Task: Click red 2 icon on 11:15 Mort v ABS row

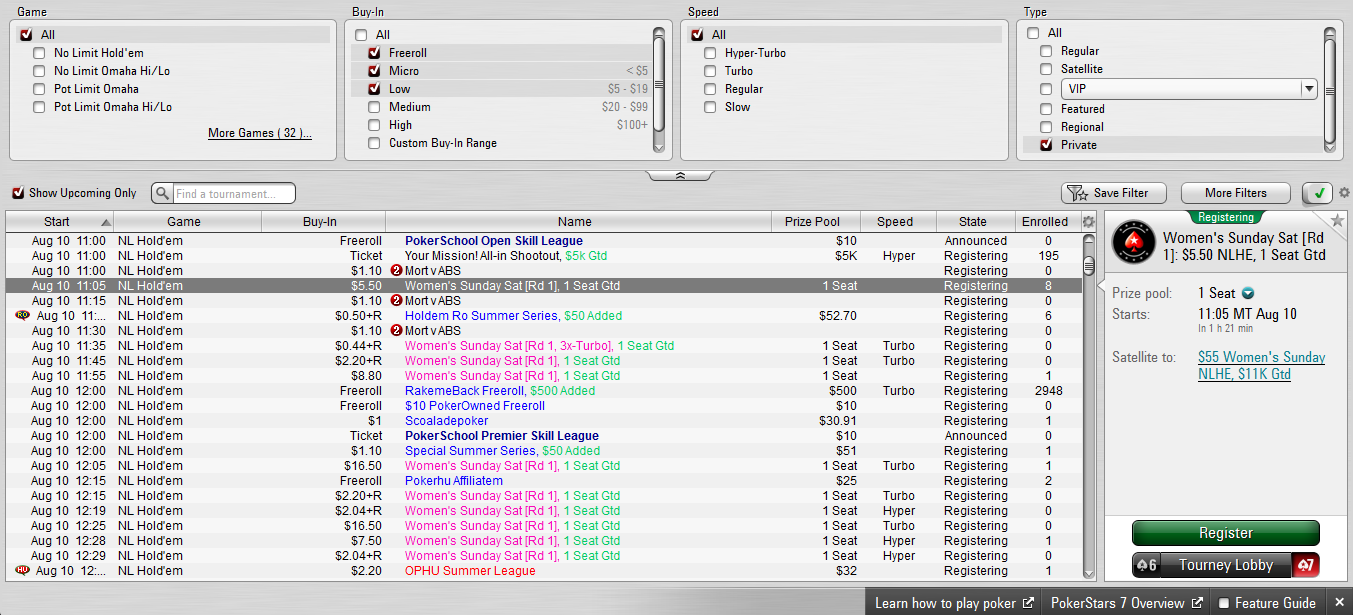Action: tap(396, 301)
